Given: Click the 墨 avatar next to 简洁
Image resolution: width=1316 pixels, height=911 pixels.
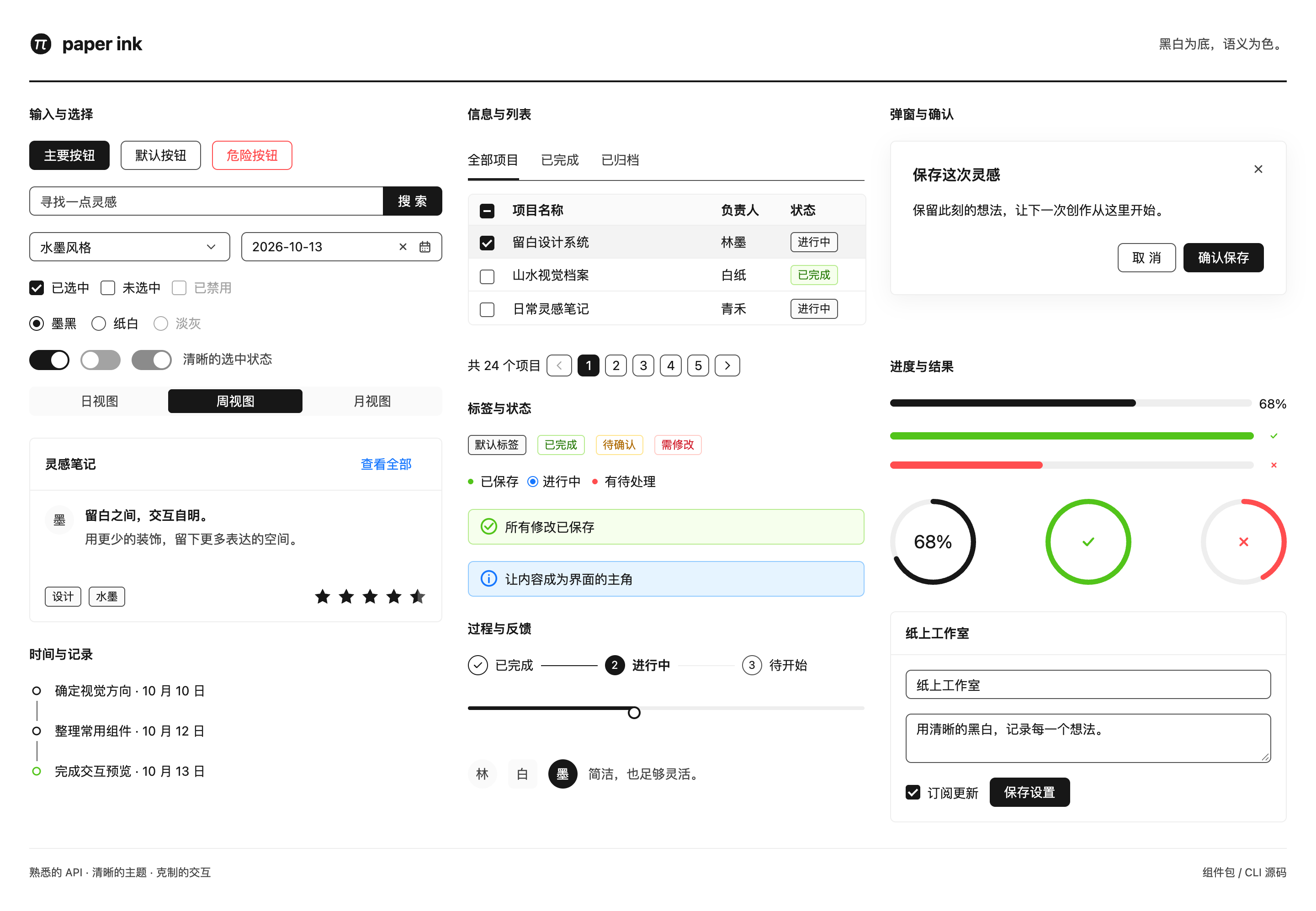Looking at the screenshot, I should 562,774.
